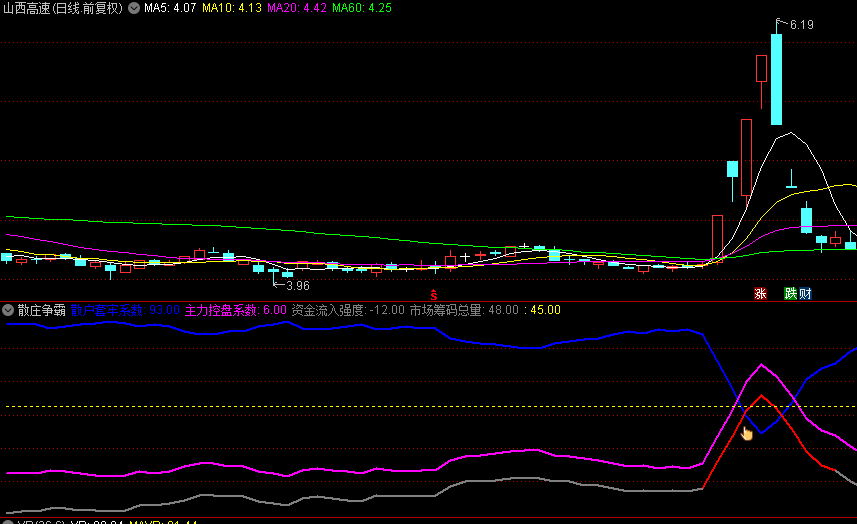Open the dropdown beside 山西高速 title

[134, 8]
